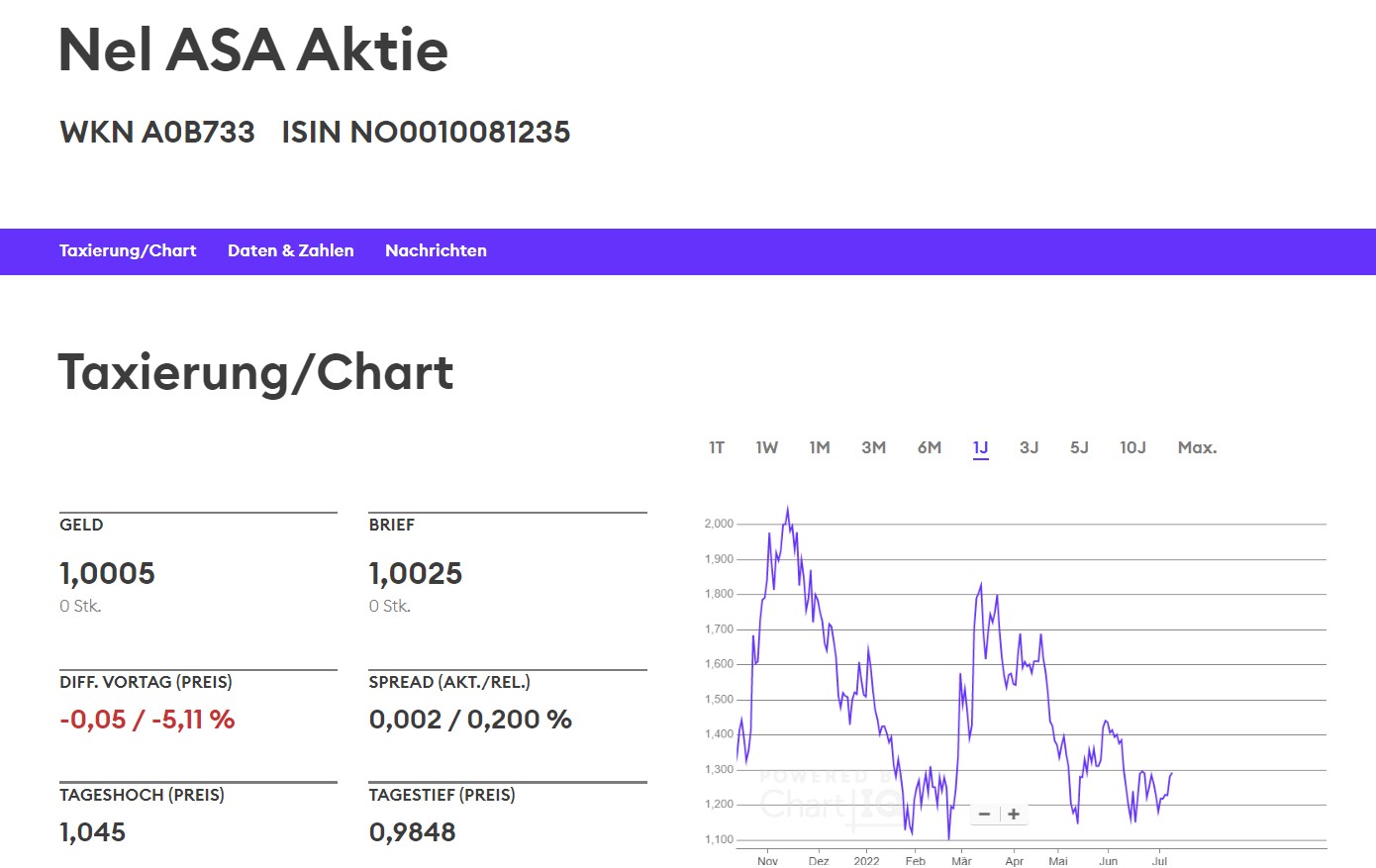
Task: Click the Brief price value 1,0025
Action: pyautogui.click(x=416, y=574)
